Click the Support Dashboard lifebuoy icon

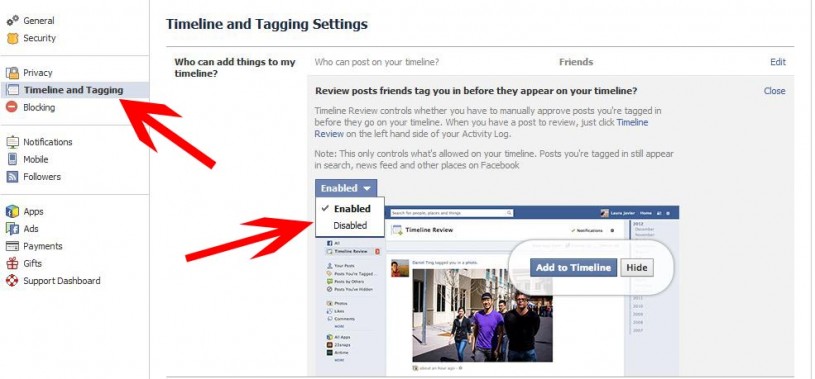12,281
